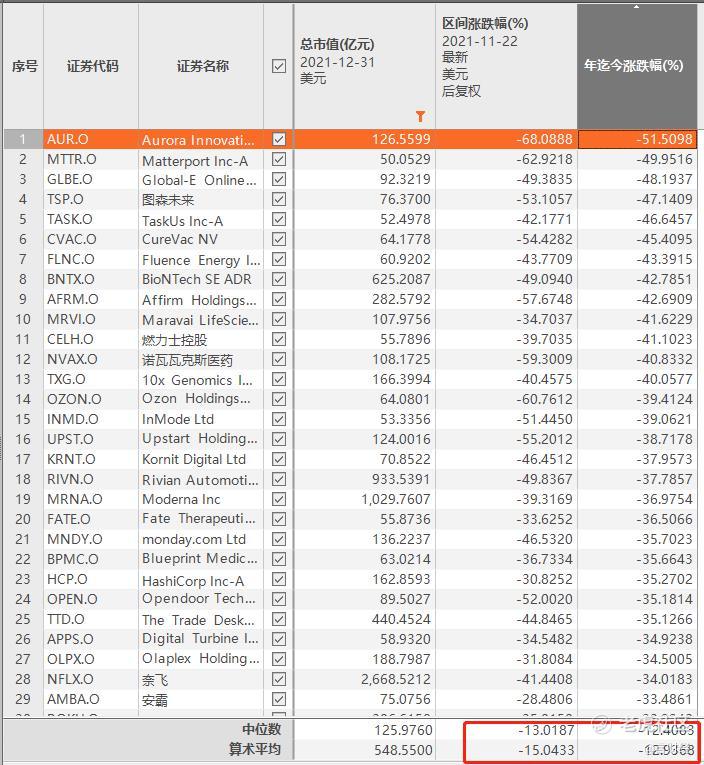Screen dimensions: 704x765
Task: Toggle the select-all checkbox in header
Action: click(279, 66)
